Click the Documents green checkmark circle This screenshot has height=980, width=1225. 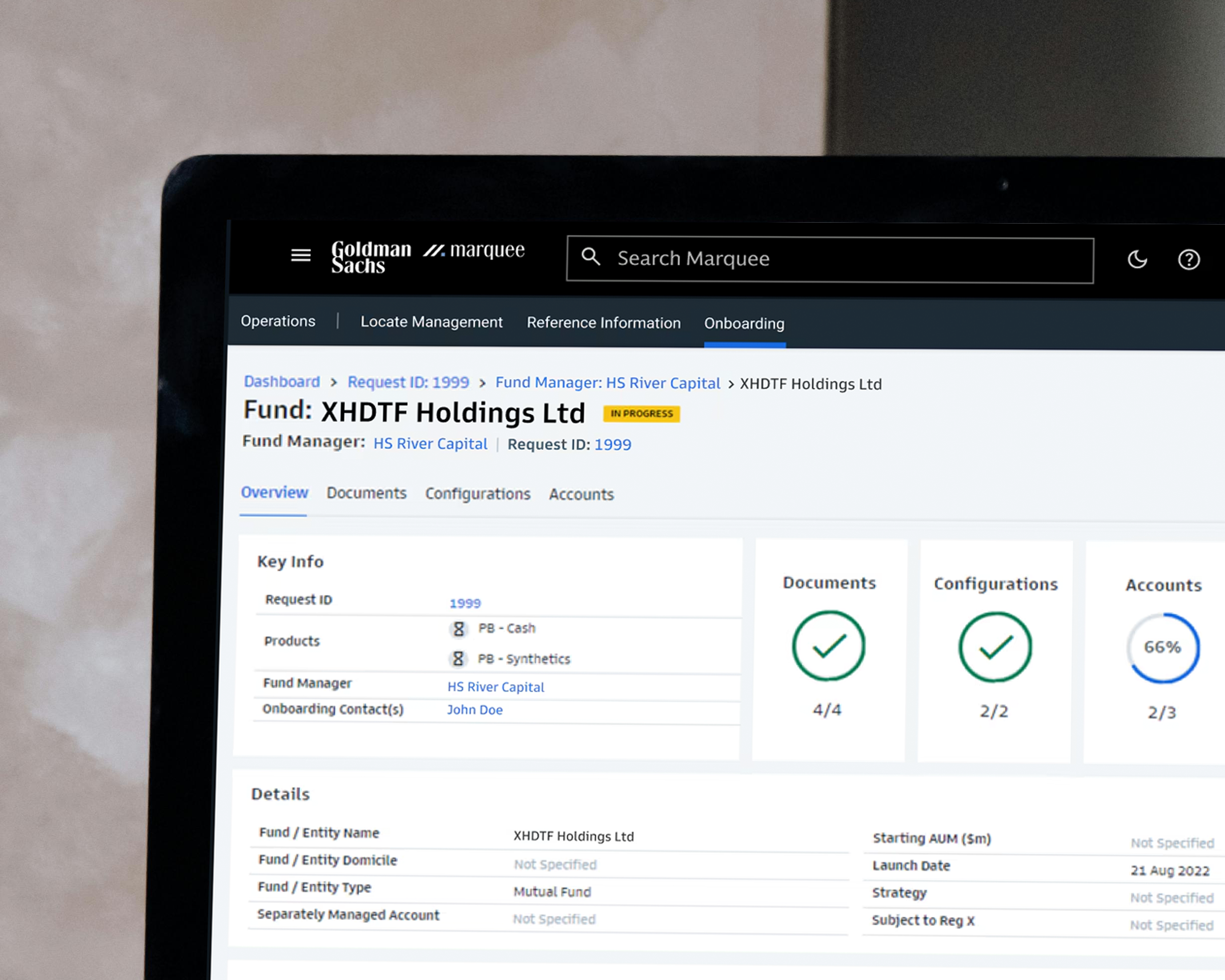(x=828, y=646)
